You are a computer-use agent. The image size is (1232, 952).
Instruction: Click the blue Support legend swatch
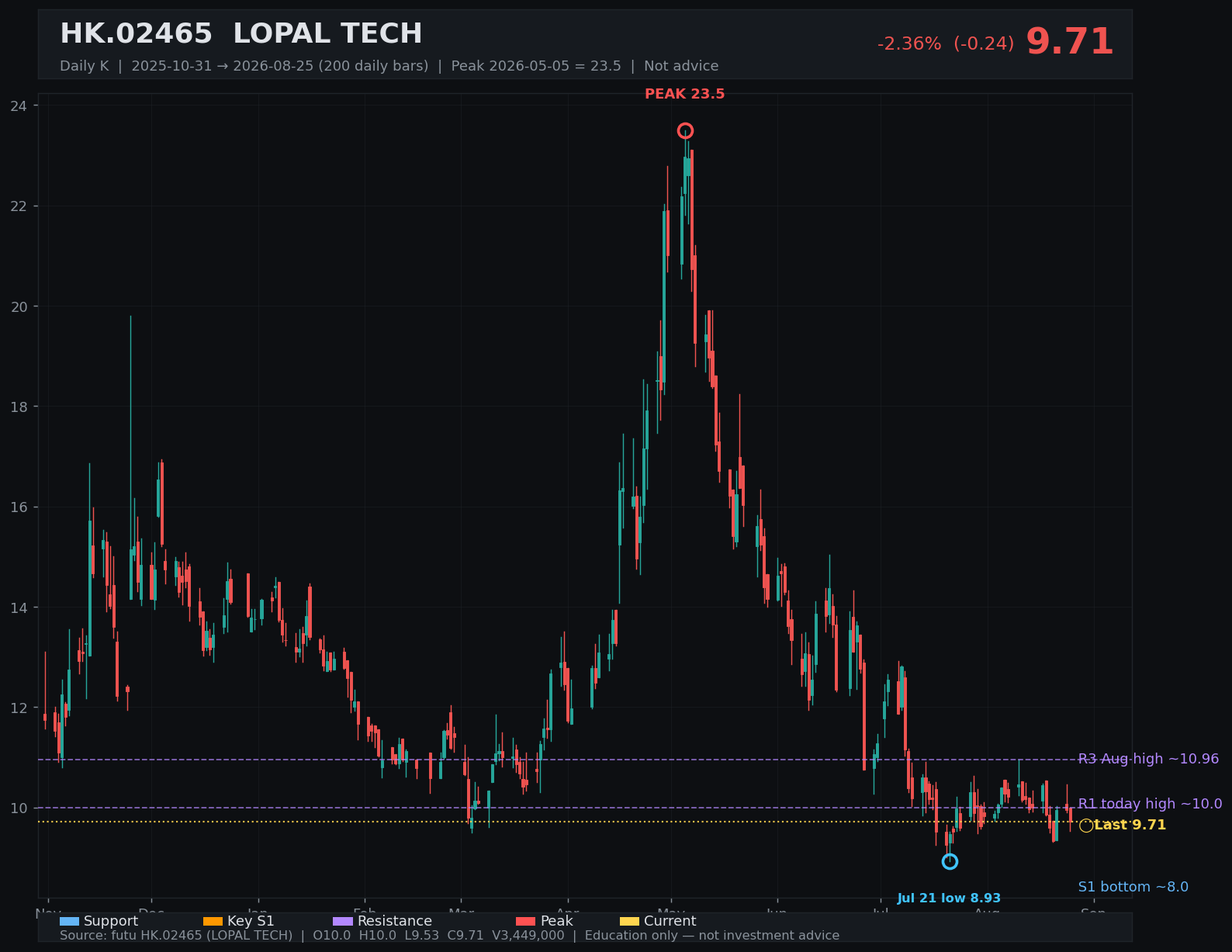(69, 921)
